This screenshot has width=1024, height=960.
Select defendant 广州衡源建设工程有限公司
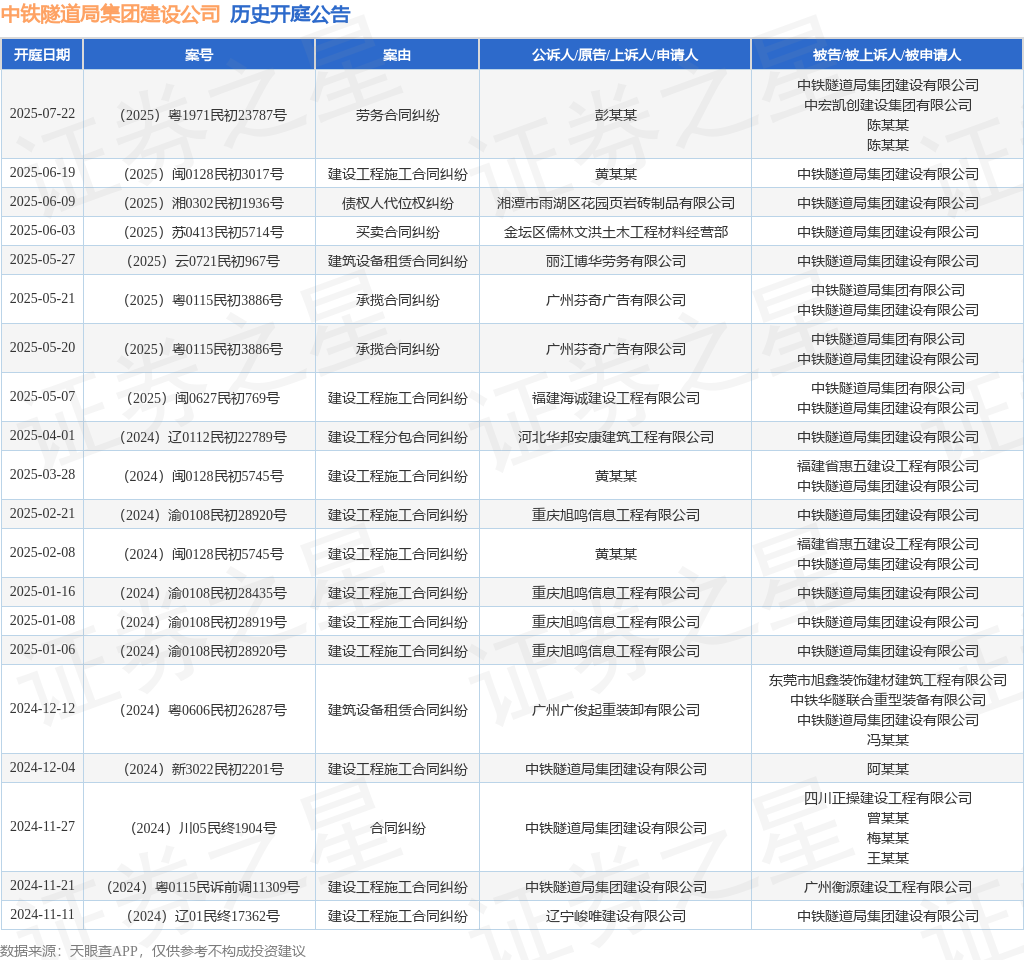[888, 888]
